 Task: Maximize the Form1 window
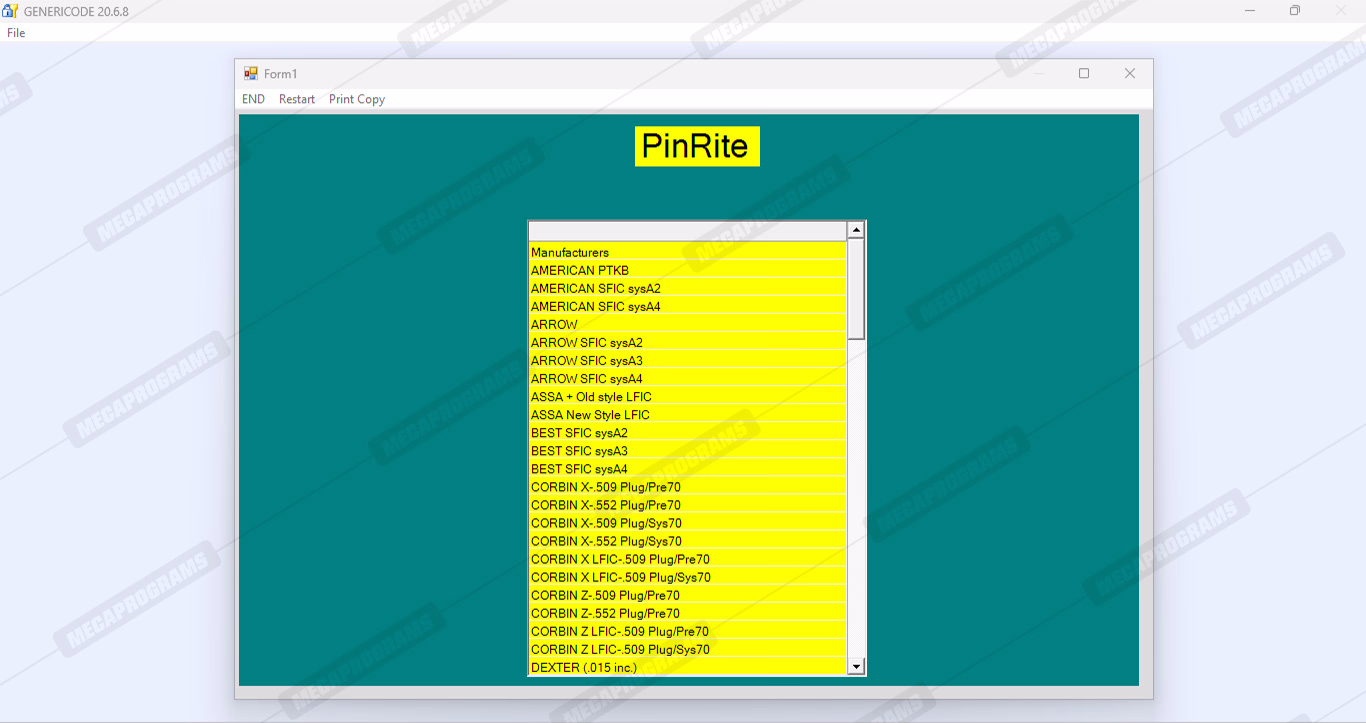pyautogui.click(x=1083, y=74)
